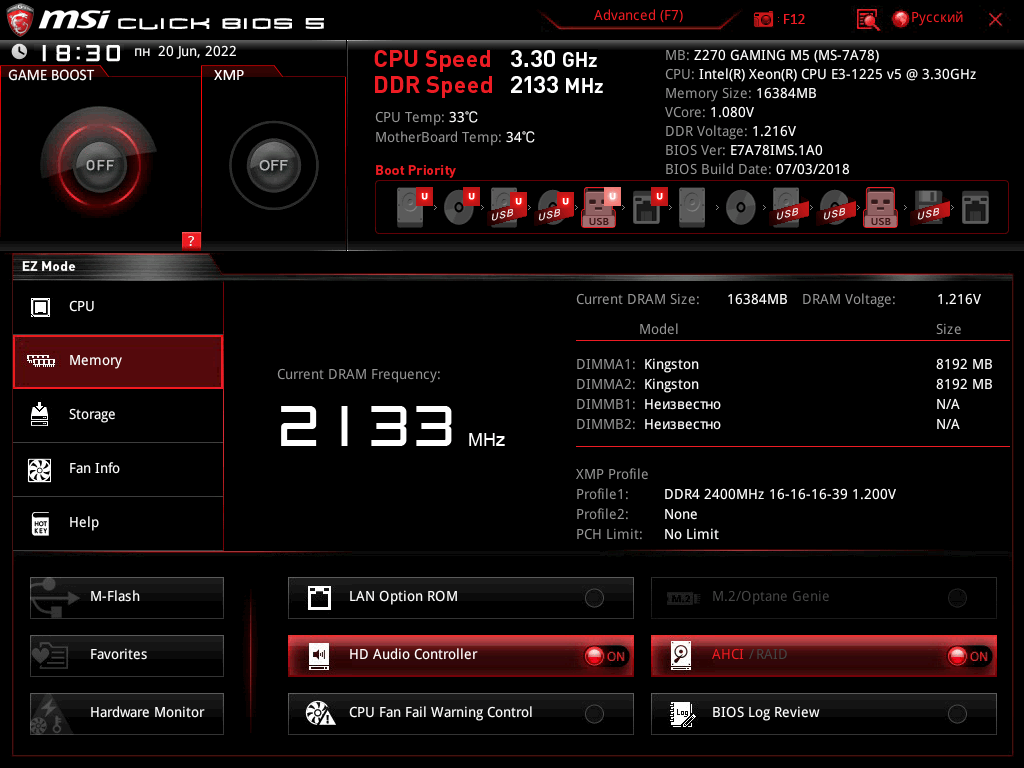Image resolution: width=1024 pixels, height=768 pixels.
Task: Enable CPU Fan Fail Warning Control switch
Action: [594, 714]
